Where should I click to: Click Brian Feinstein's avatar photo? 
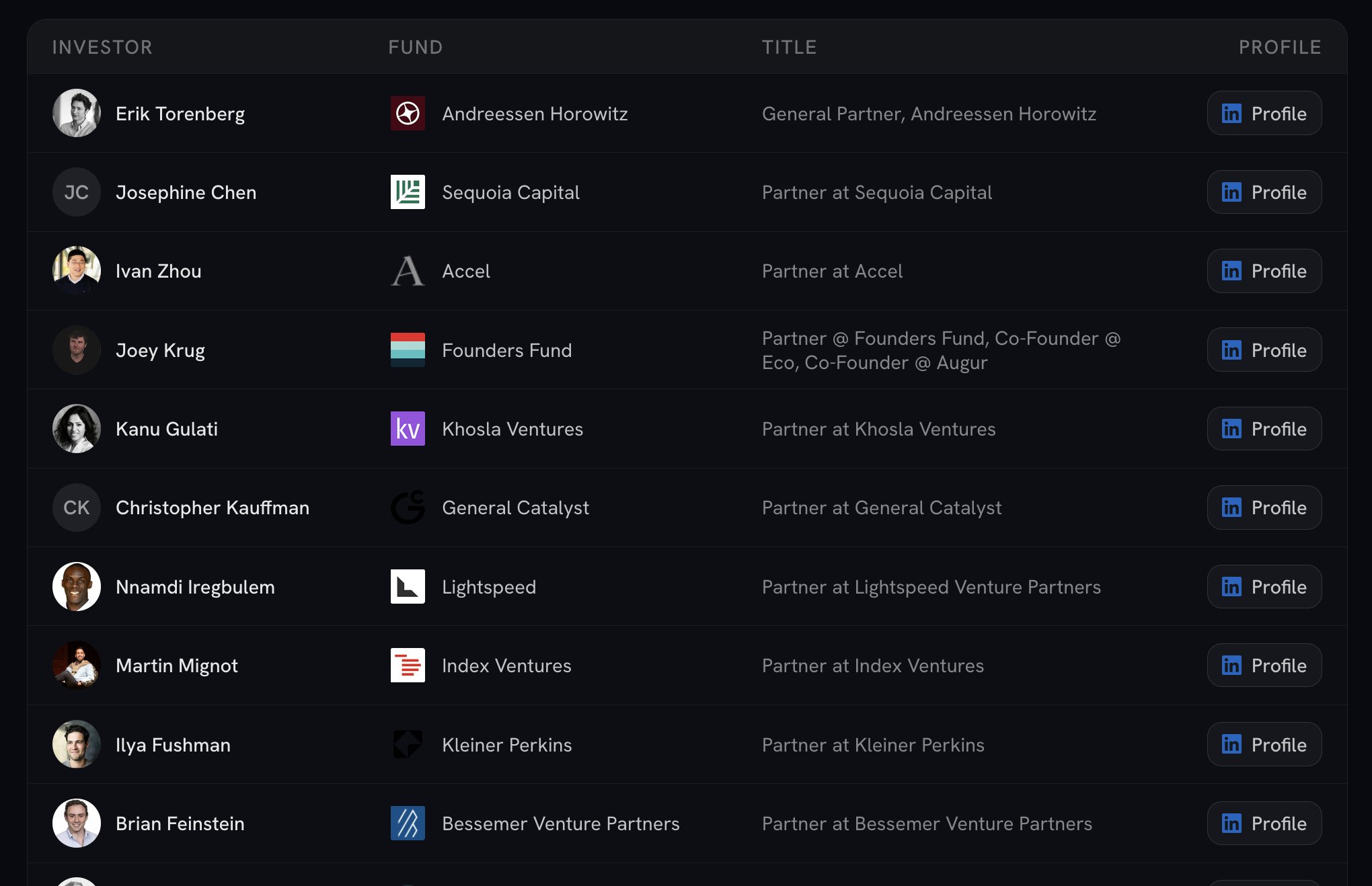coord(77,823)
